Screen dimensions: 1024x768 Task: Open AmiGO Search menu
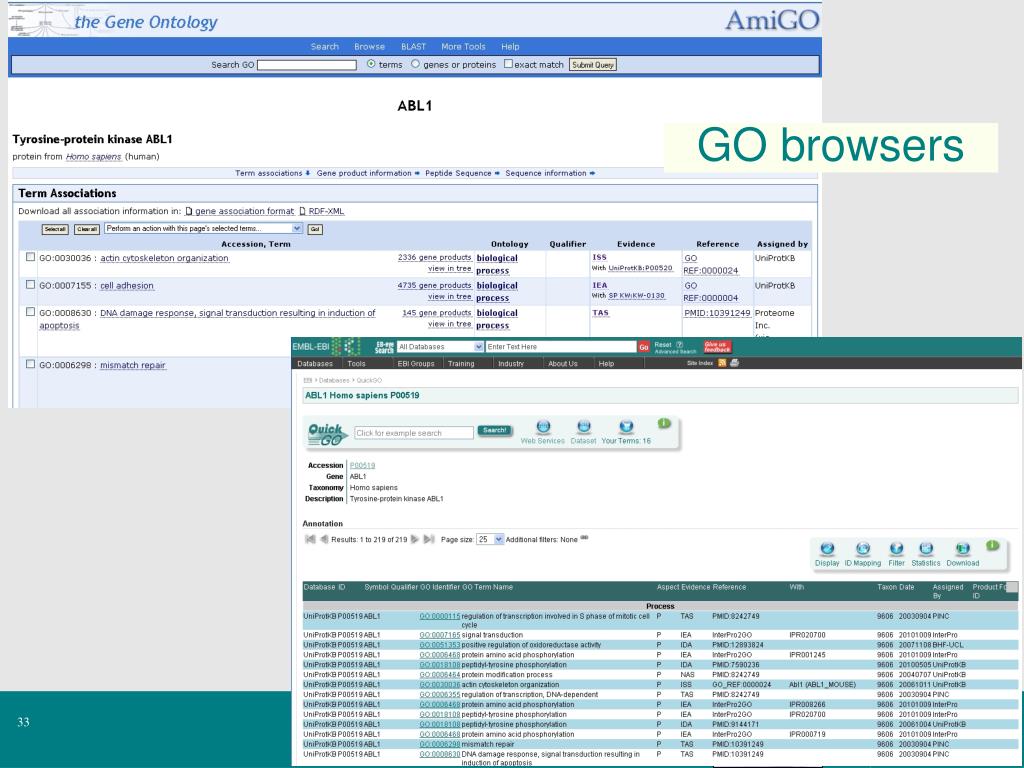tap(325, 46)
